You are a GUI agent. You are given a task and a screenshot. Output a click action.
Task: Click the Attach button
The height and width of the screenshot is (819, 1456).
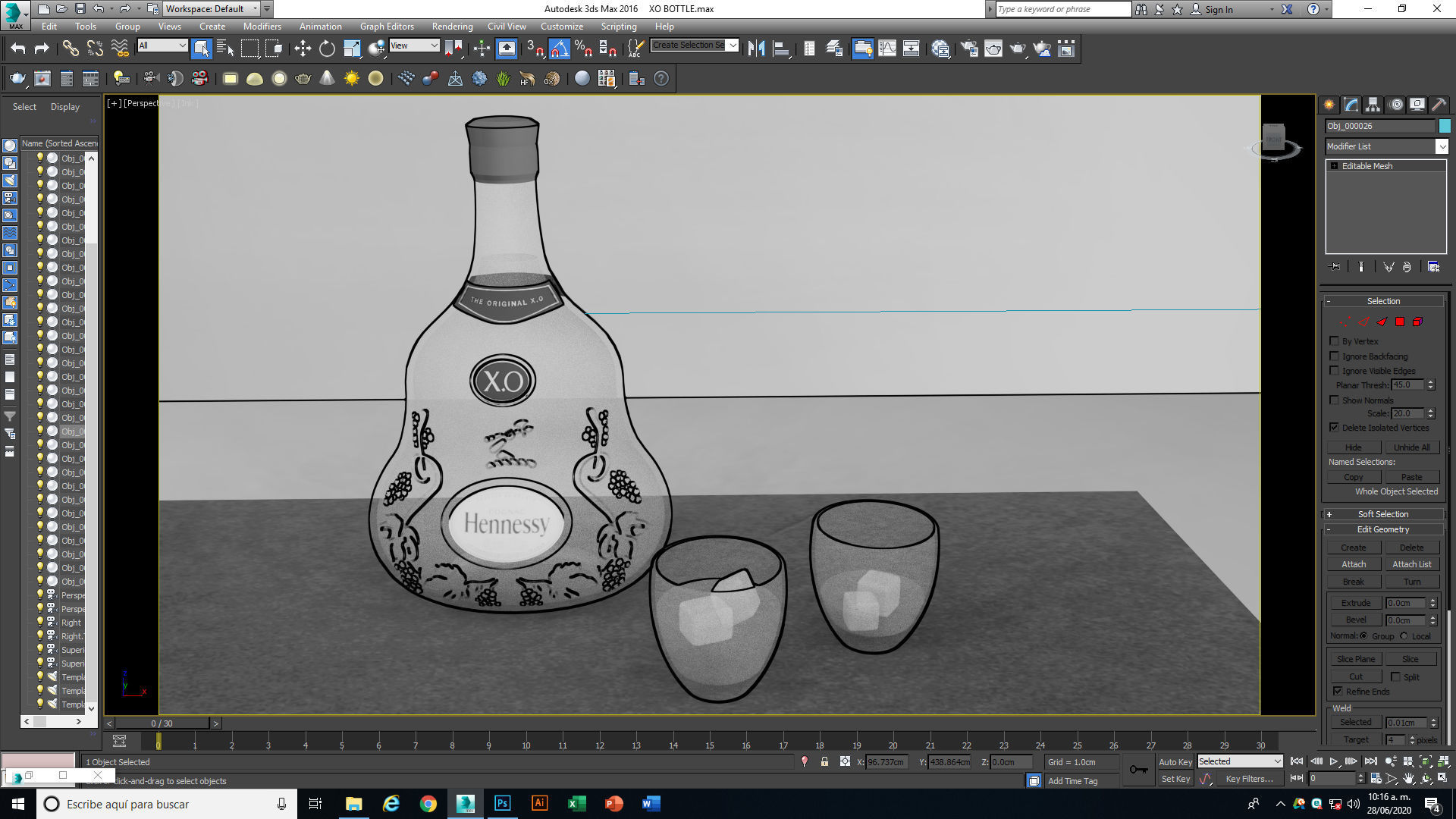1354,564
